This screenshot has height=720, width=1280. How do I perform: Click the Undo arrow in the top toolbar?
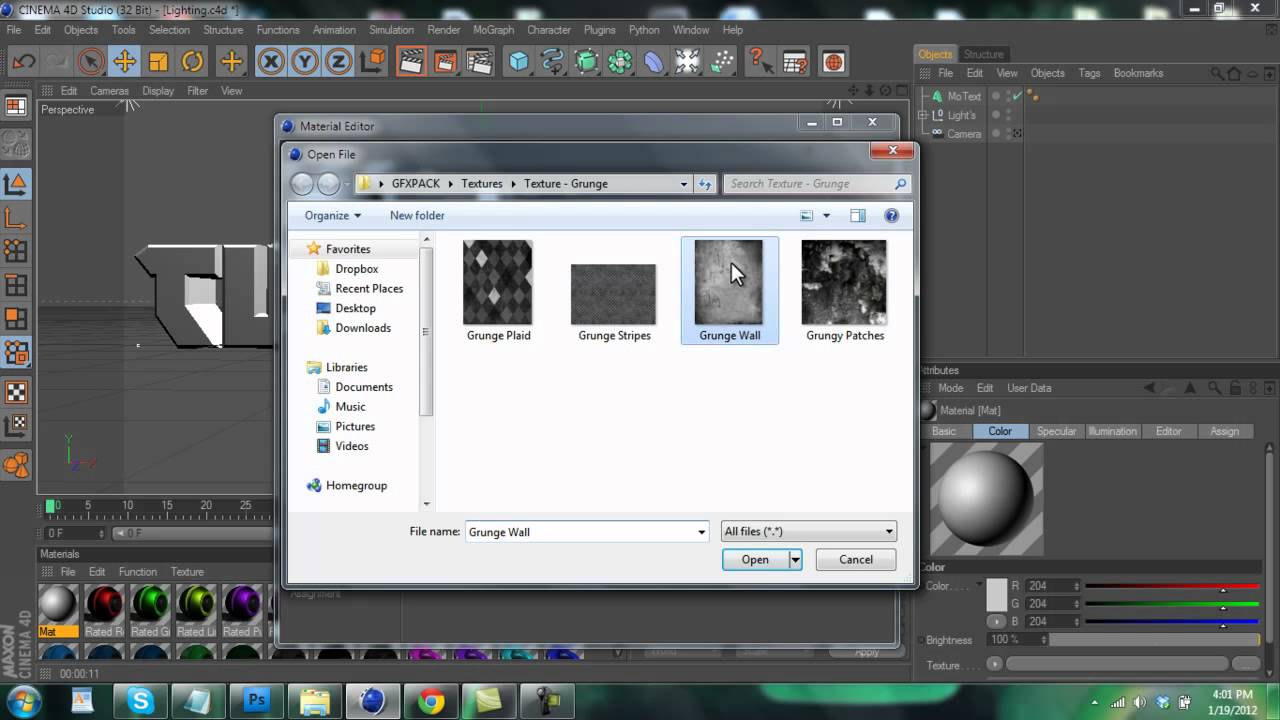(x=23, y=61)
